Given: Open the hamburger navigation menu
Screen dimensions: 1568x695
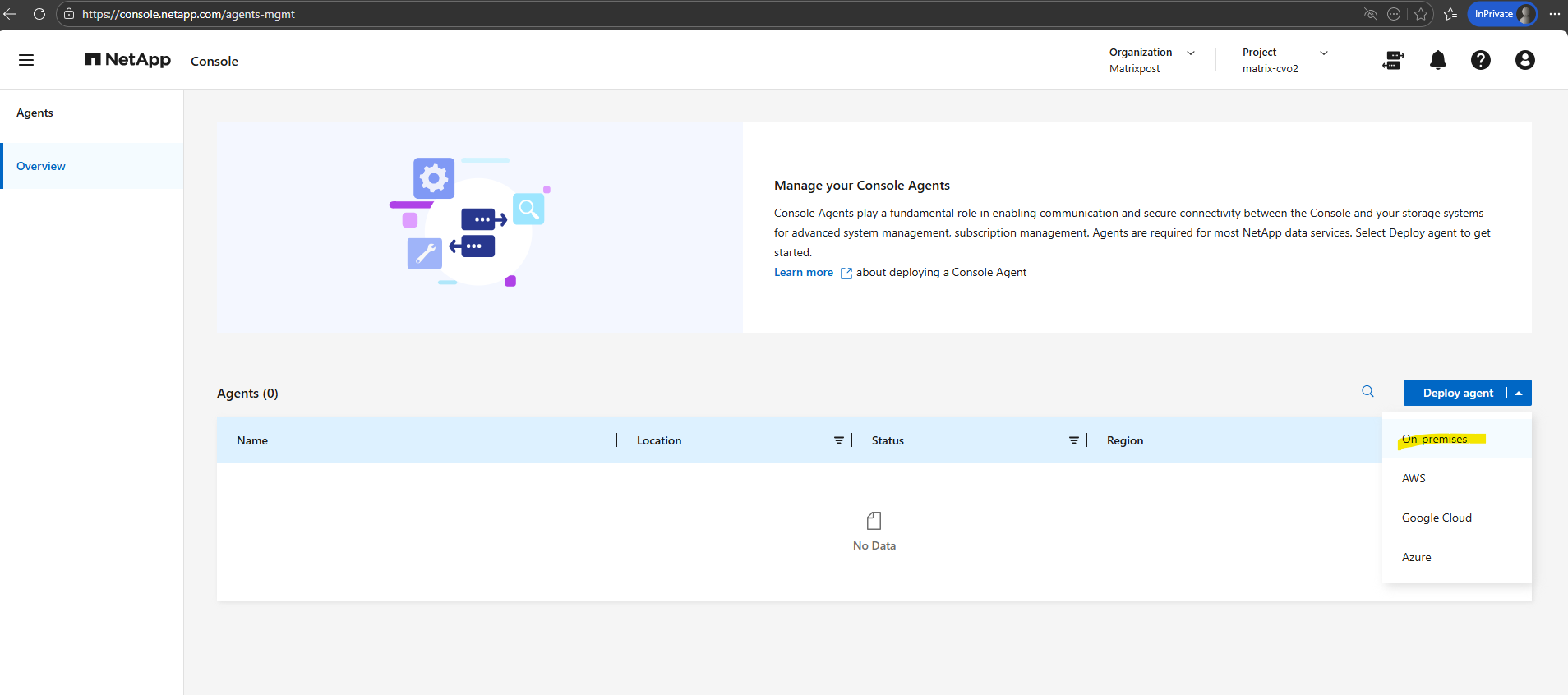Looking at the screenshot, I should (x=26, y=60).
